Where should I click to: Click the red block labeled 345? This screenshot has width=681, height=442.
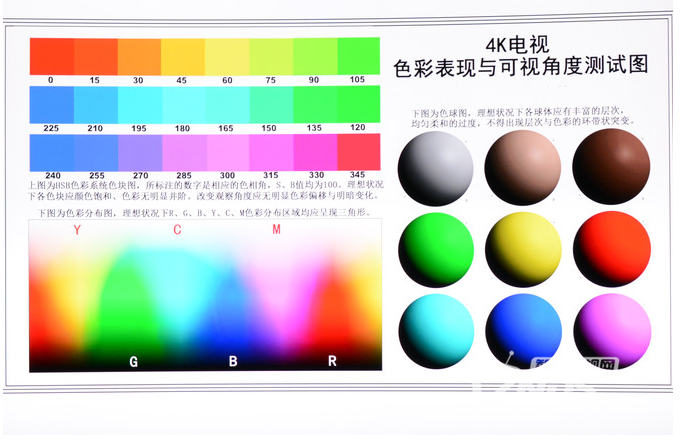358,151
